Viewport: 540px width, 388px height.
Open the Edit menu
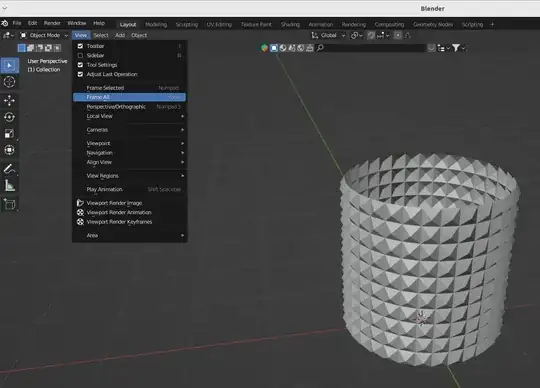[x=33, y=23]
